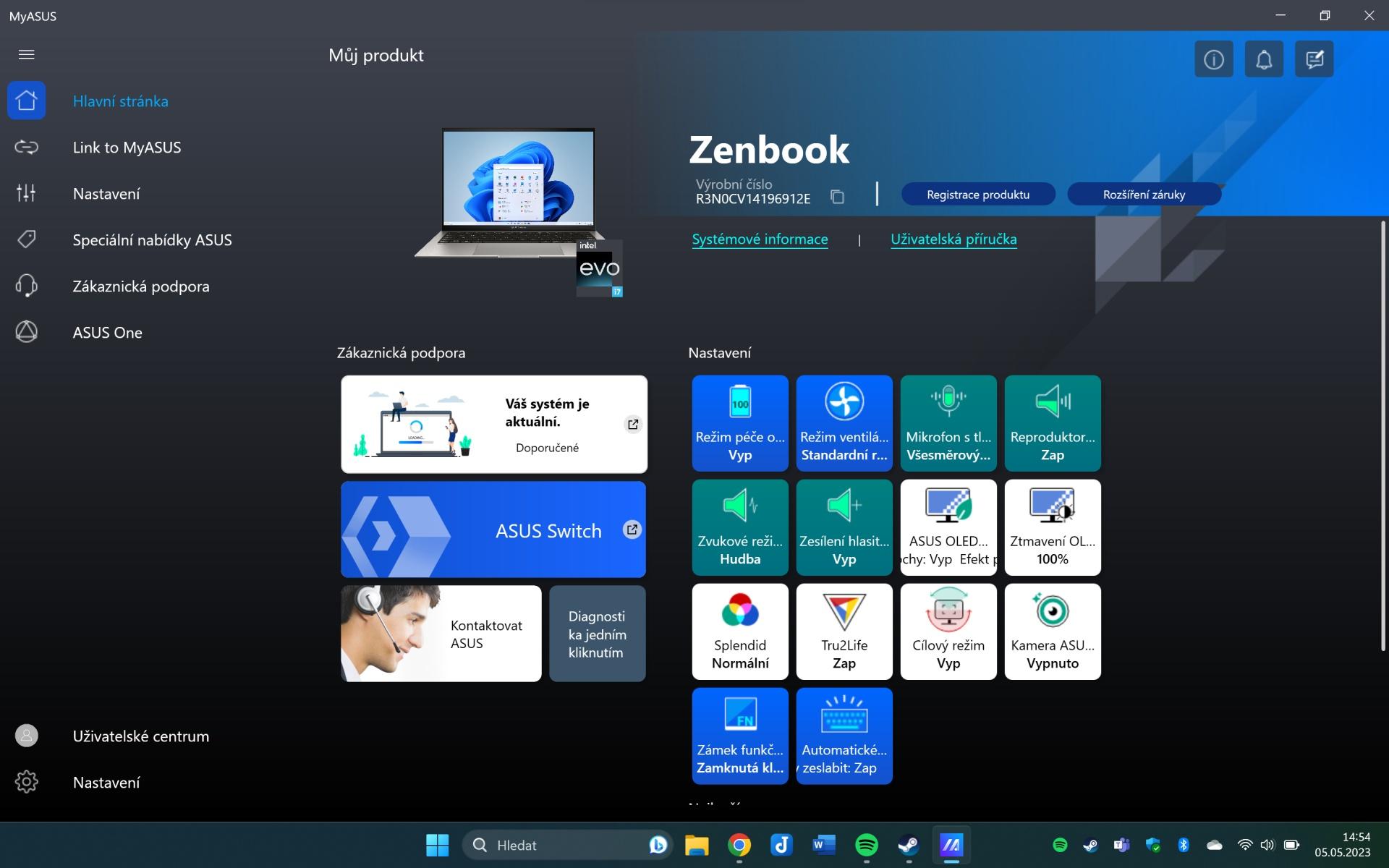Toggle Zesílení hlasitosti tile
Viewport: 1389px width, 868px height.
point(844,527)
